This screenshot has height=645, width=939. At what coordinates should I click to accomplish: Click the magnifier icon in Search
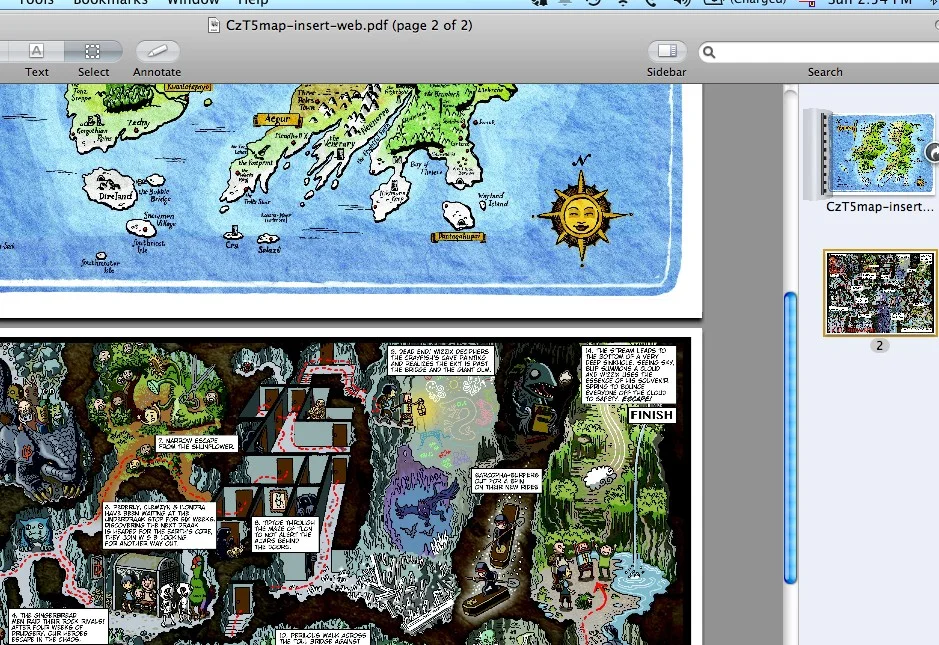click(x=709, y=52)
